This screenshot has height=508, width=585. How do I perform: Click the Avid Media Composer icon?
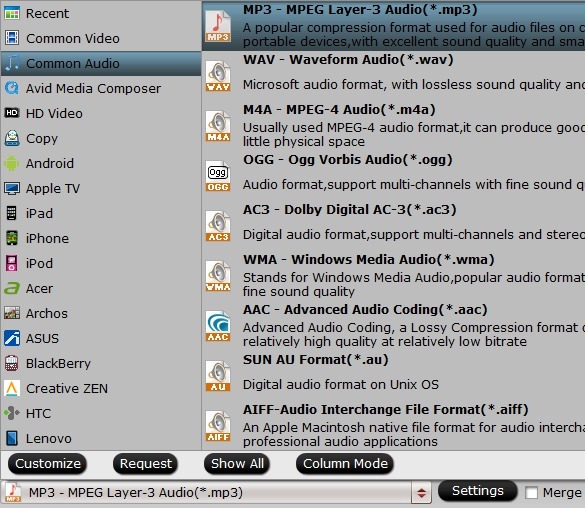point(12,88)
